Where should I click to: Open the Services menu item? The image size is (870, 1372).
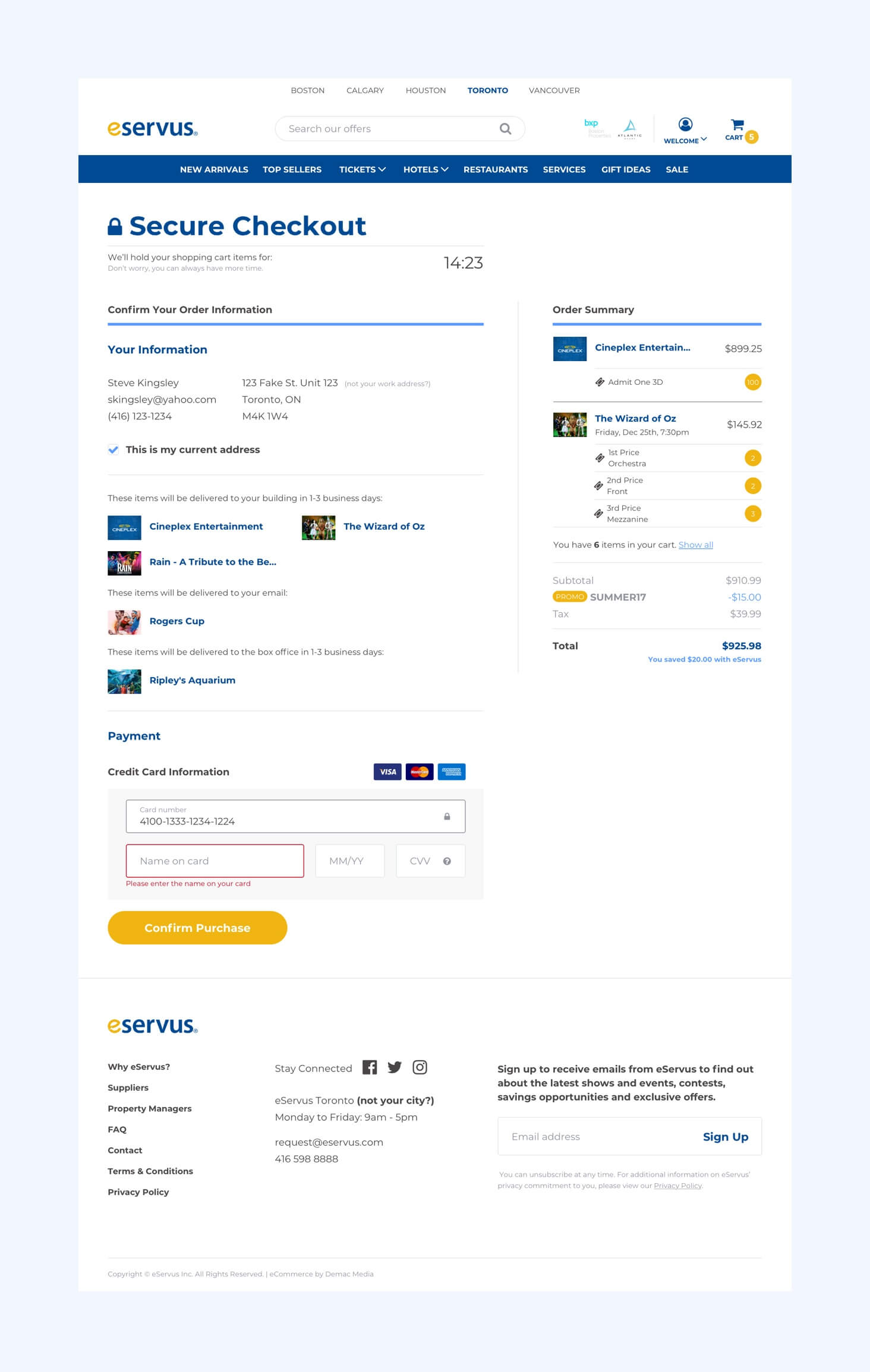564,169
